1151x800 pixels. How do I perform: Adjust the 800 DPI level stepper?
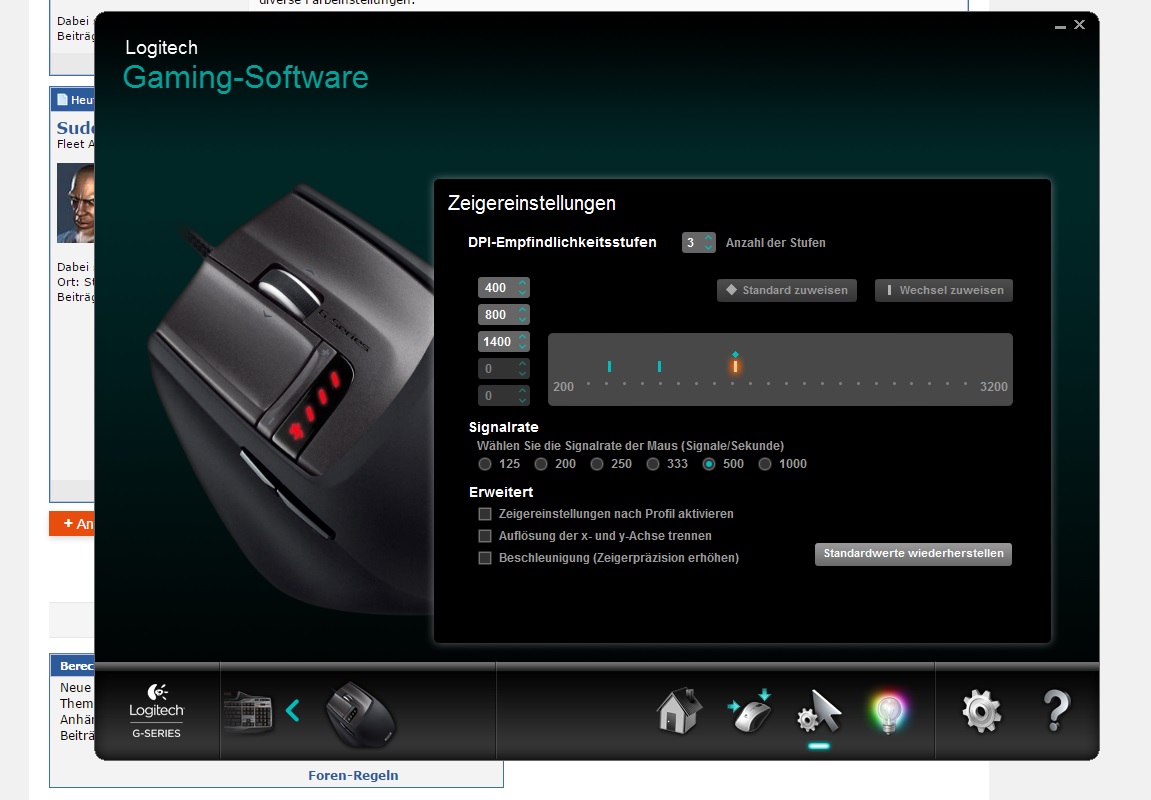pyautogui.click(x=523, y=314)
